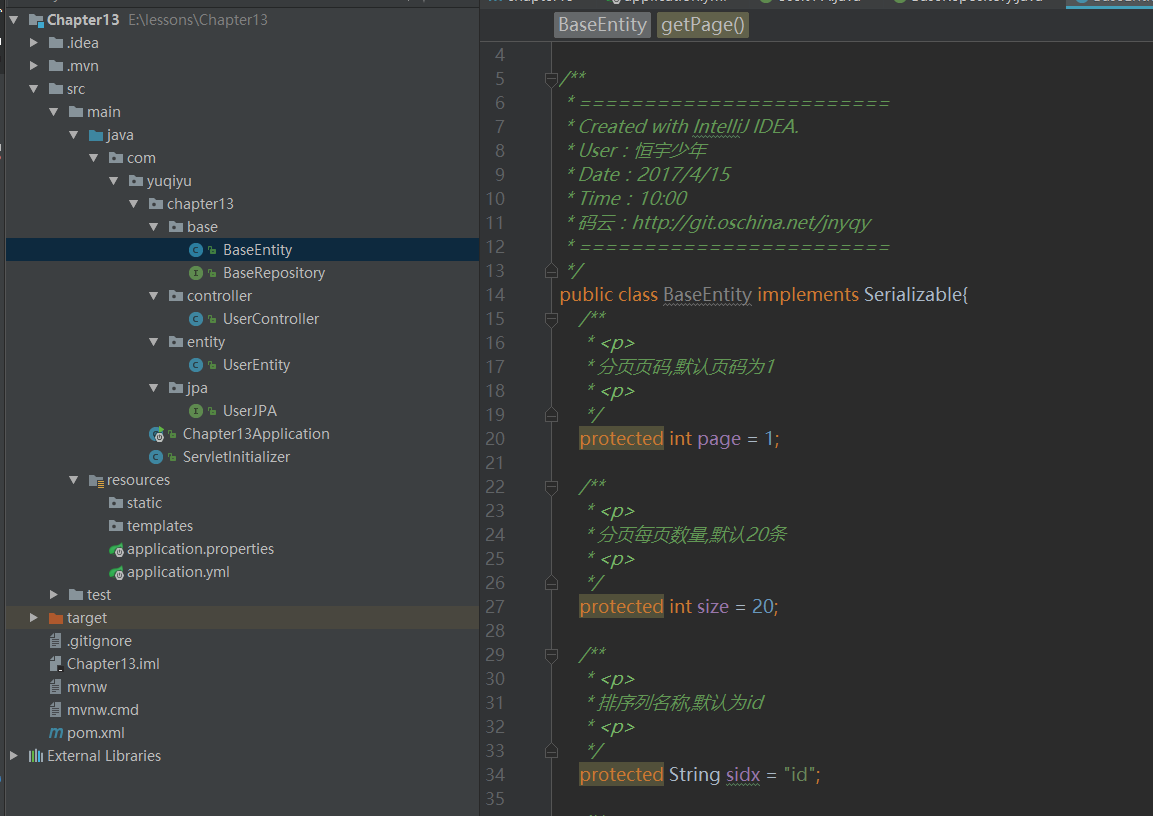Image resolution: width=1153 pixels, height=816 pixels.
Task: Select the BaseRepository file in tree
Action: pos(274,273)
